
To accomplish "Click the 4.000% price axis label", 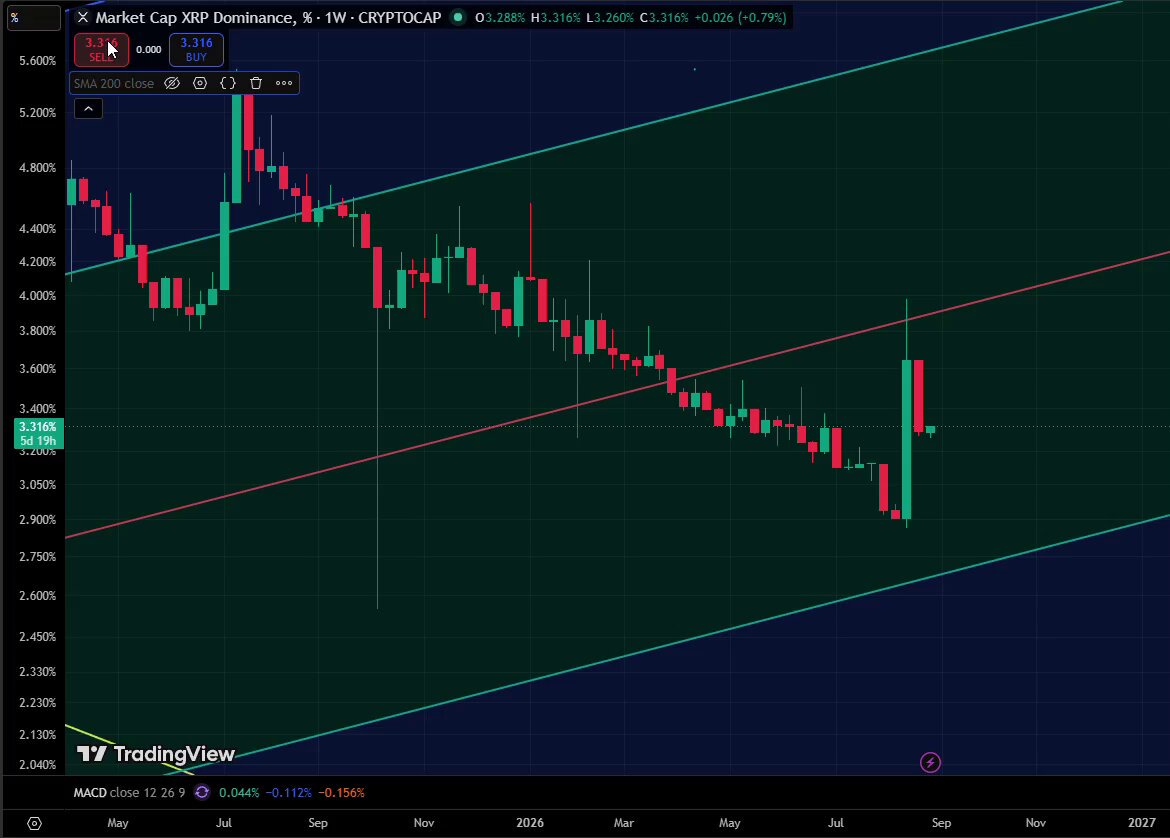I will click(37, 296).
